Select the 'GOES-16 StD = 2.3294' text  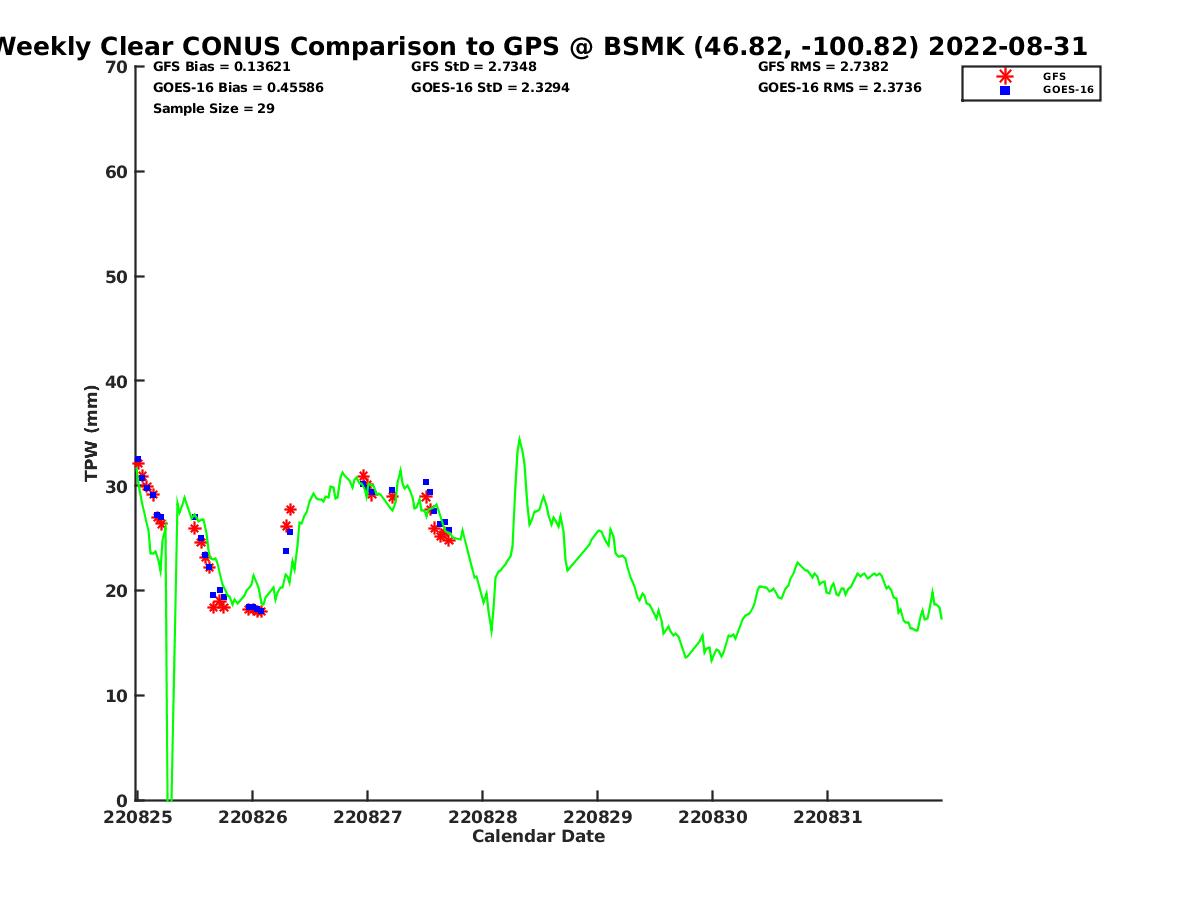tap(491, 88)
